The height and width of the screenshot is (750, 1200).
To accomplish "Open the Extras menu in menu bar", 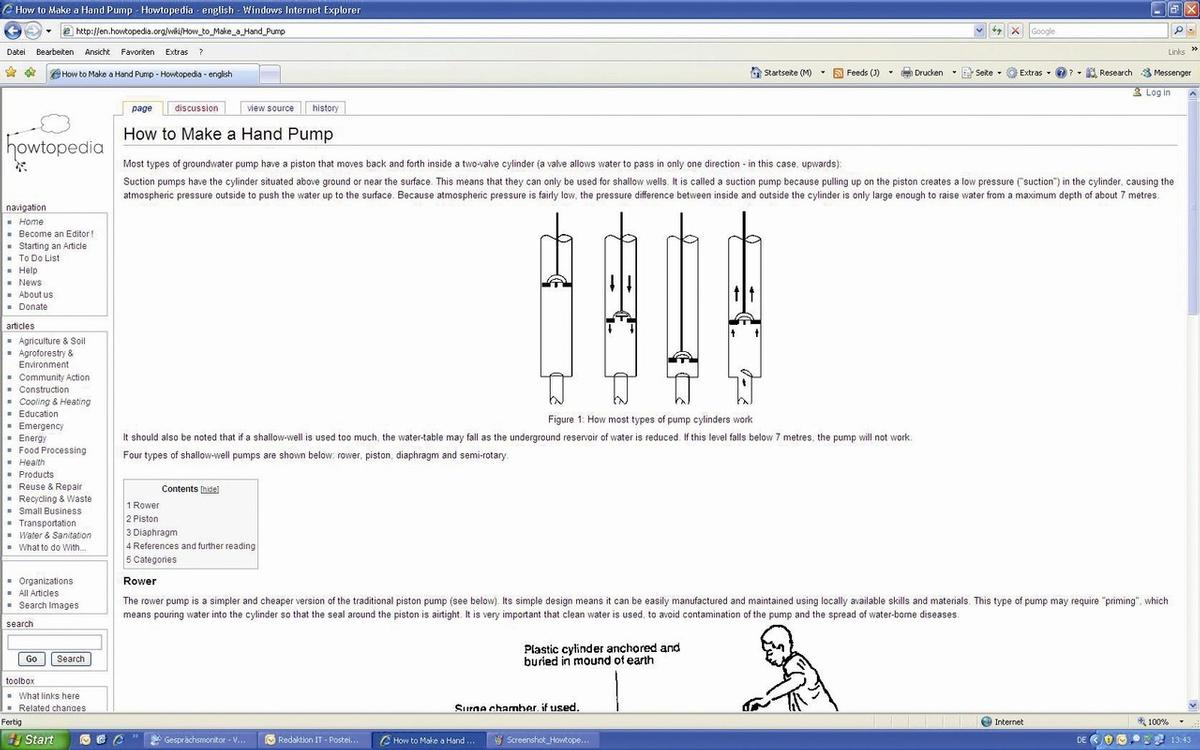I will (x=177, y=52).
